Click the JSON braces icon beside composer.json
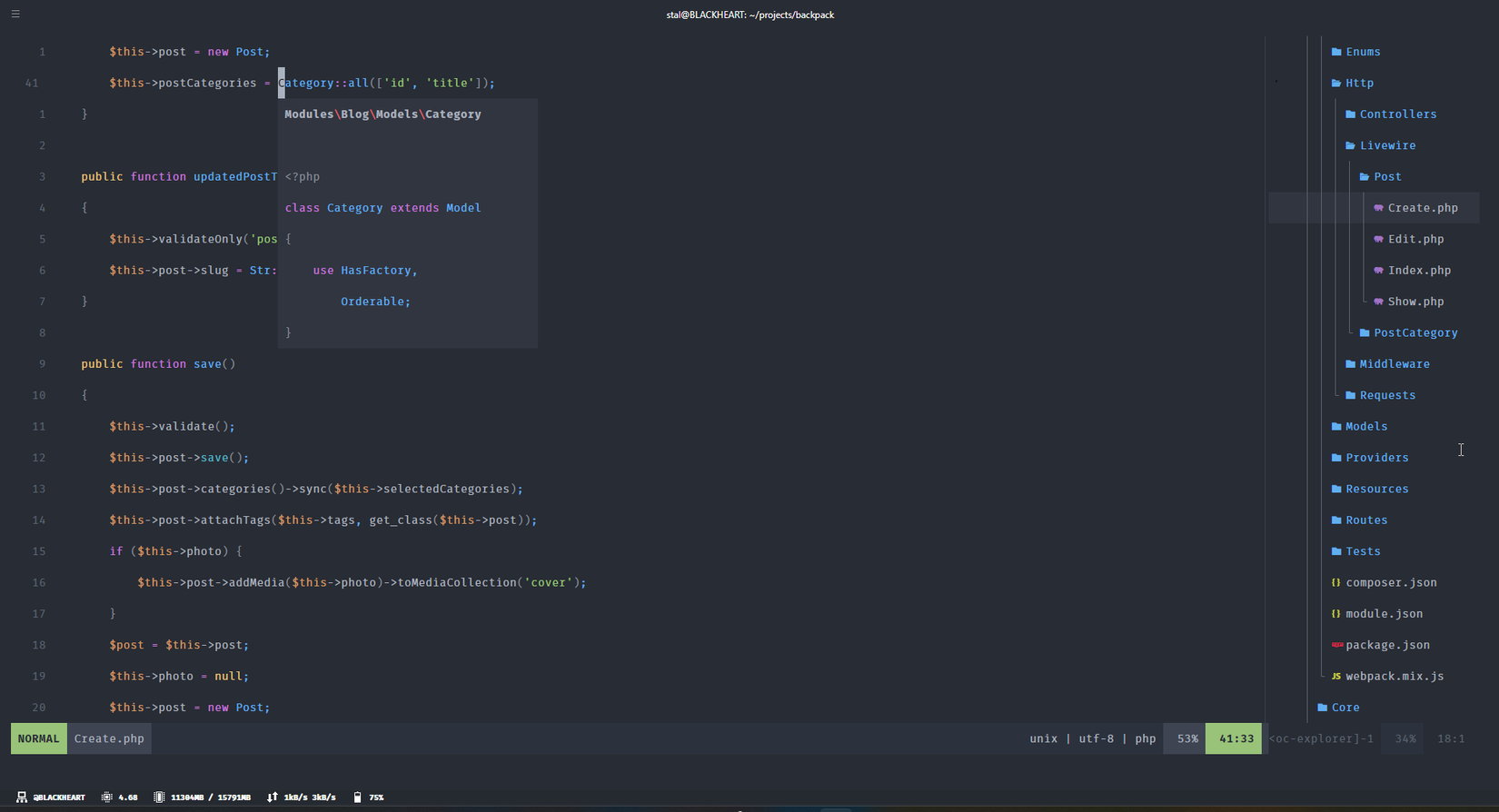Screen dimensions: 1499x812 coord(1335,583)
